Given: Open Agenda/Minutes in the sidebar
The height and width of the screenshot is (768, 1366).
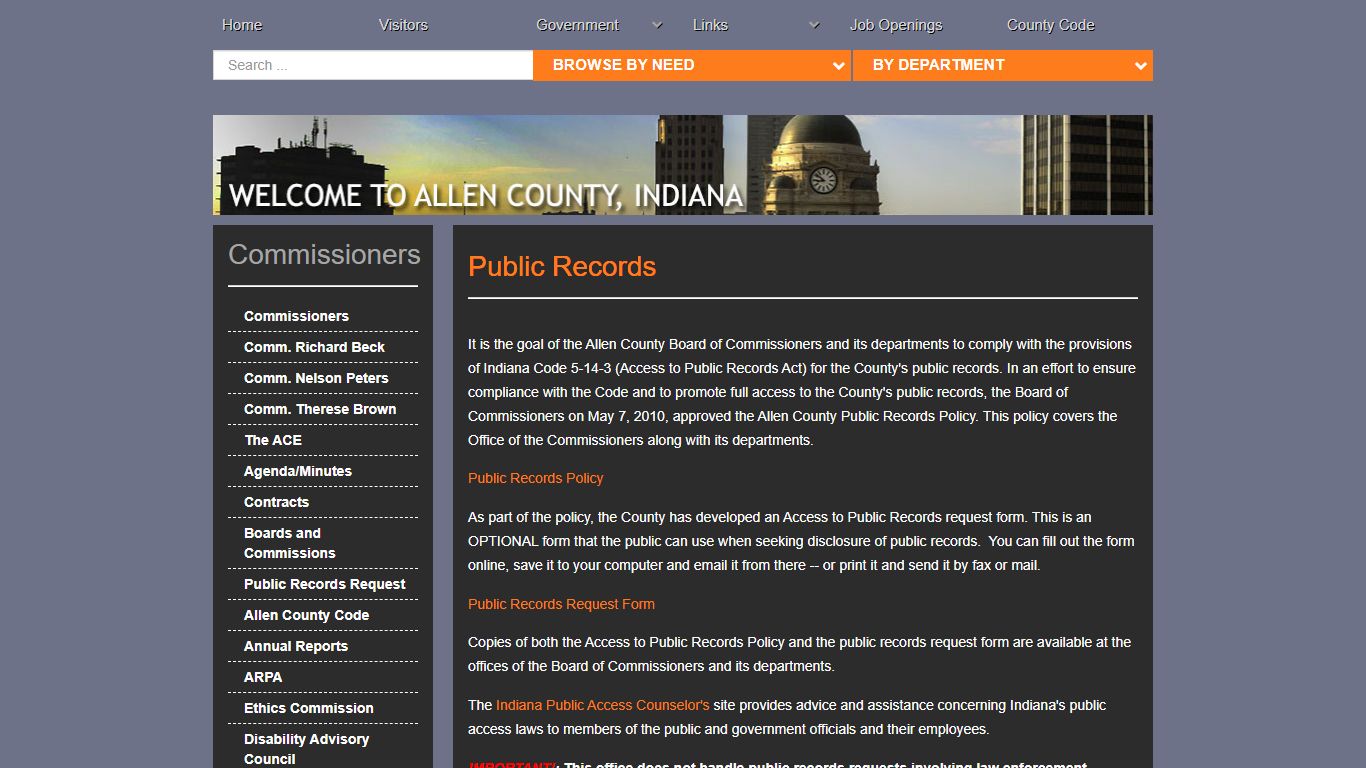Looking at the screenshot, I should click(298, 471).
